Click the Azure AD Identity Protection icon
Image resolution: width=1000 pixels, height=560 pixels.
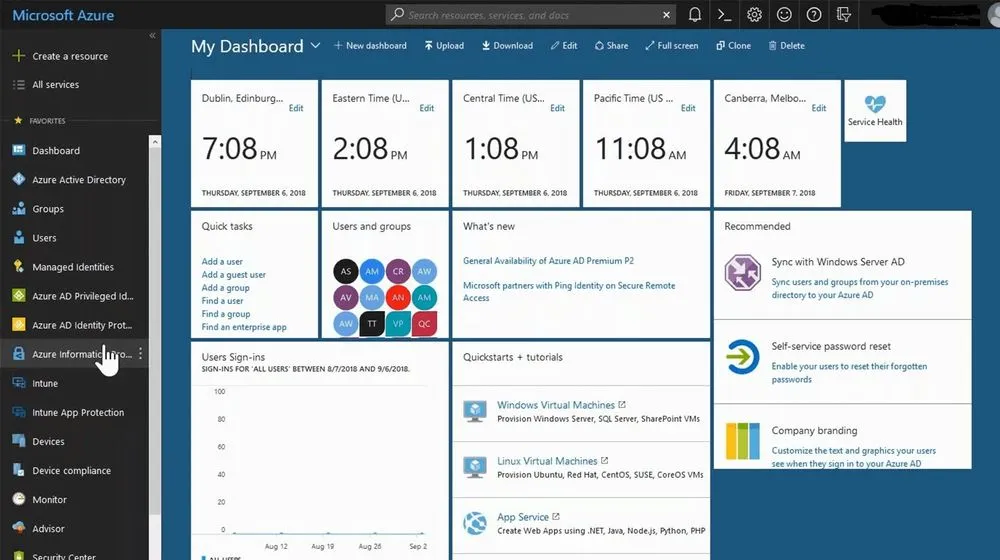pos(18,325)
